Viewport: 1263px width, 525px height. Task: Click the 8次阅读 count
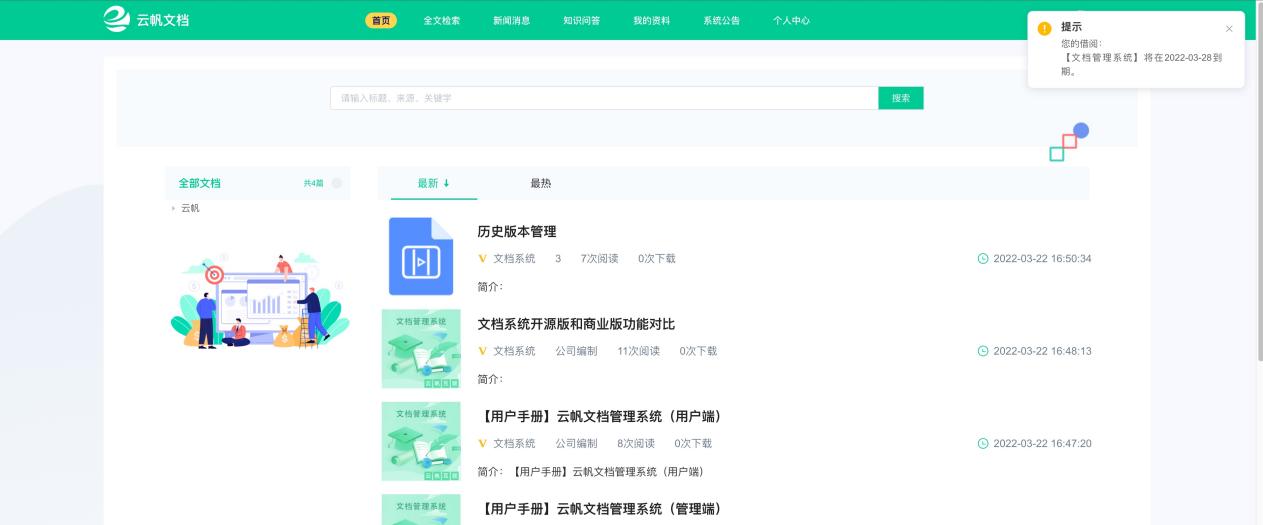point(636,443)
